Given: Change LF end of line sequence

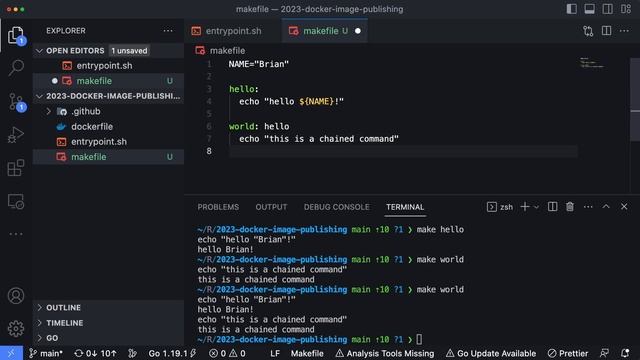Looking at the screenshot, I should coord(275,353).
